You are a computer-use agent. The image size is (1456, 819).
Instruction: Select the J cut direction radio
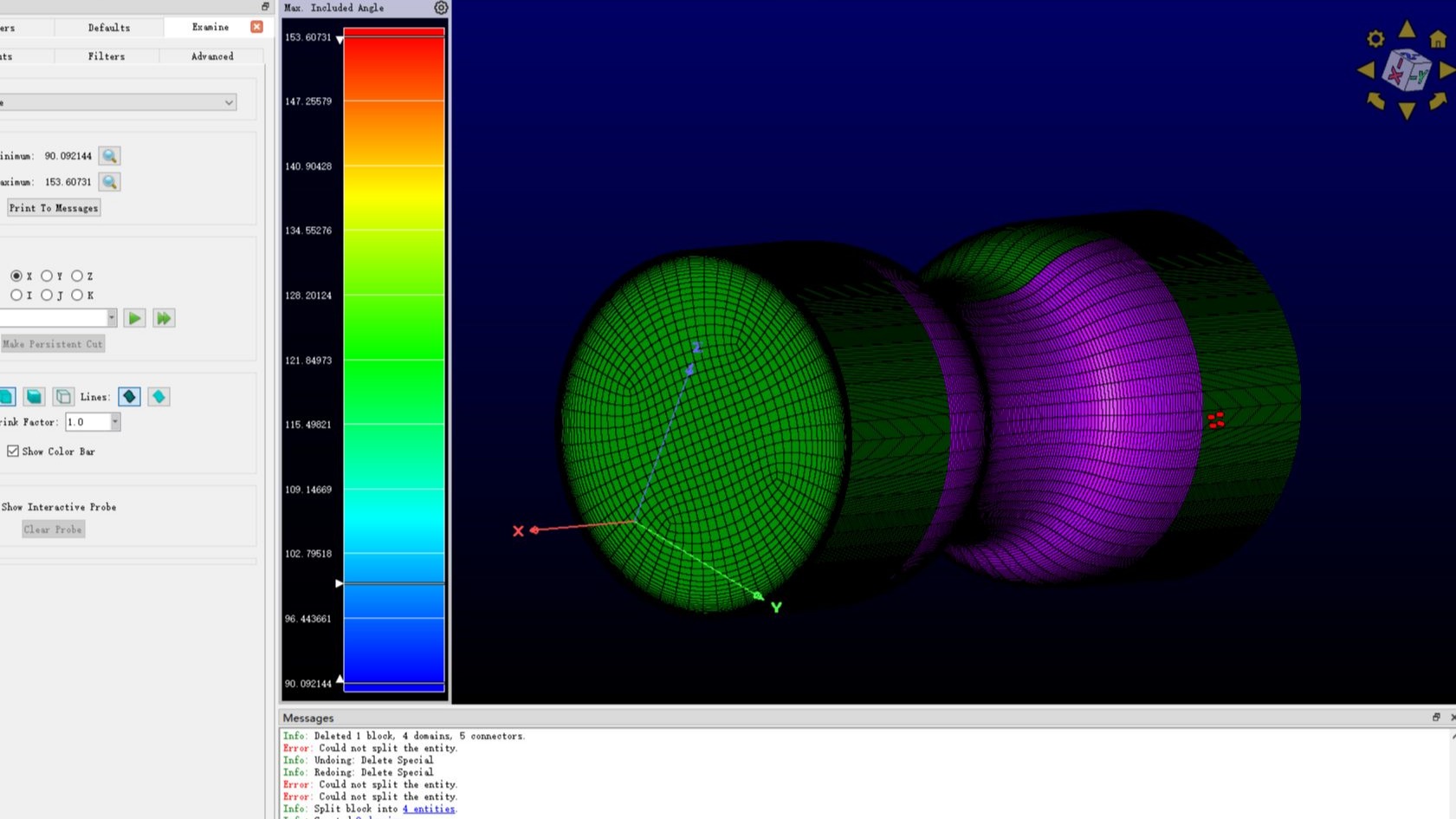[x=47, y=295]
